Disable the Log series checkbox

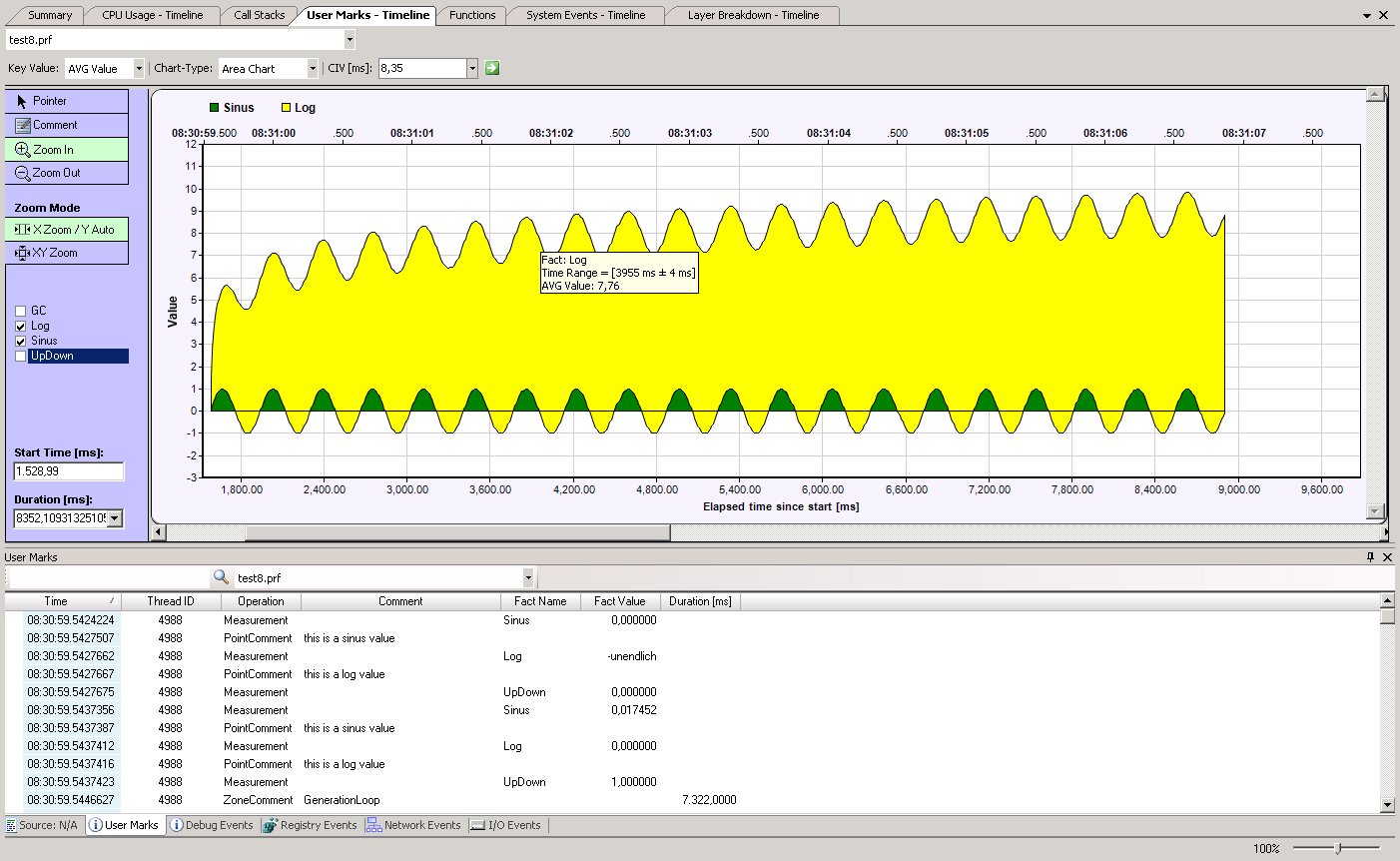(21, 326)
